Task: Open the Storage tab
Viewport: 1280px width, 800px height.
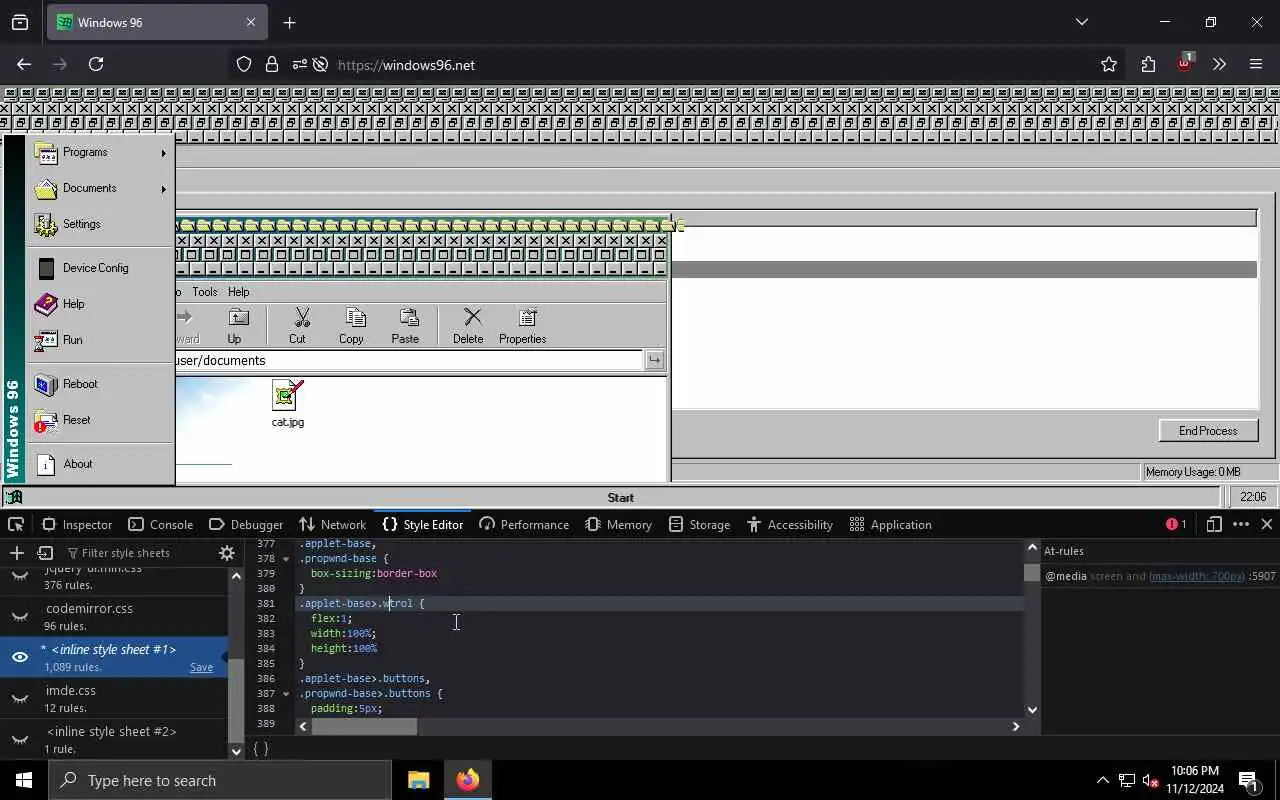Action: point(700,524)
